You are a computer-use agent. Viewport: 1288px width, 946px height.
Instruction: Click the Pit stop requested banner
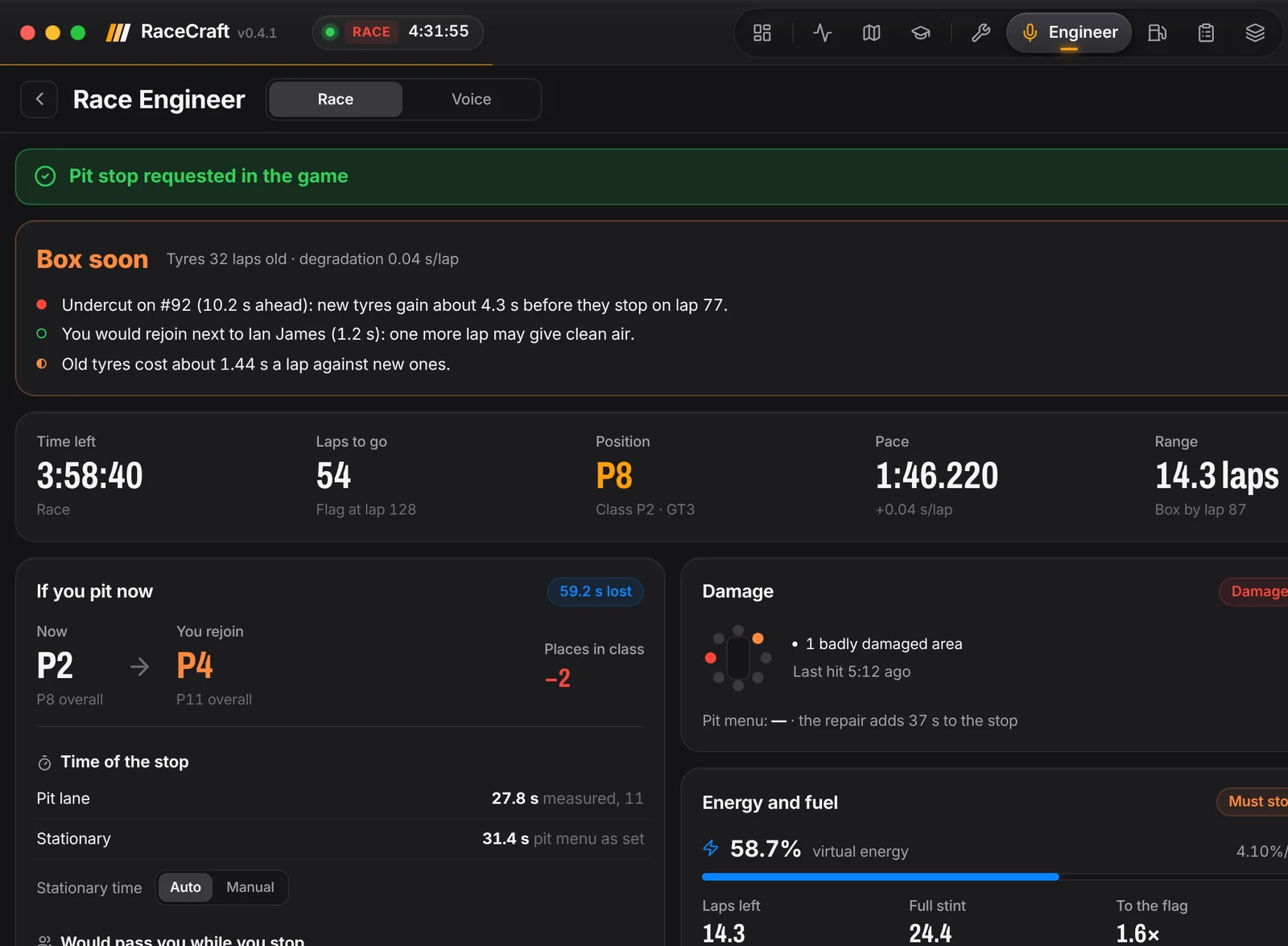[x=652, y=176]
